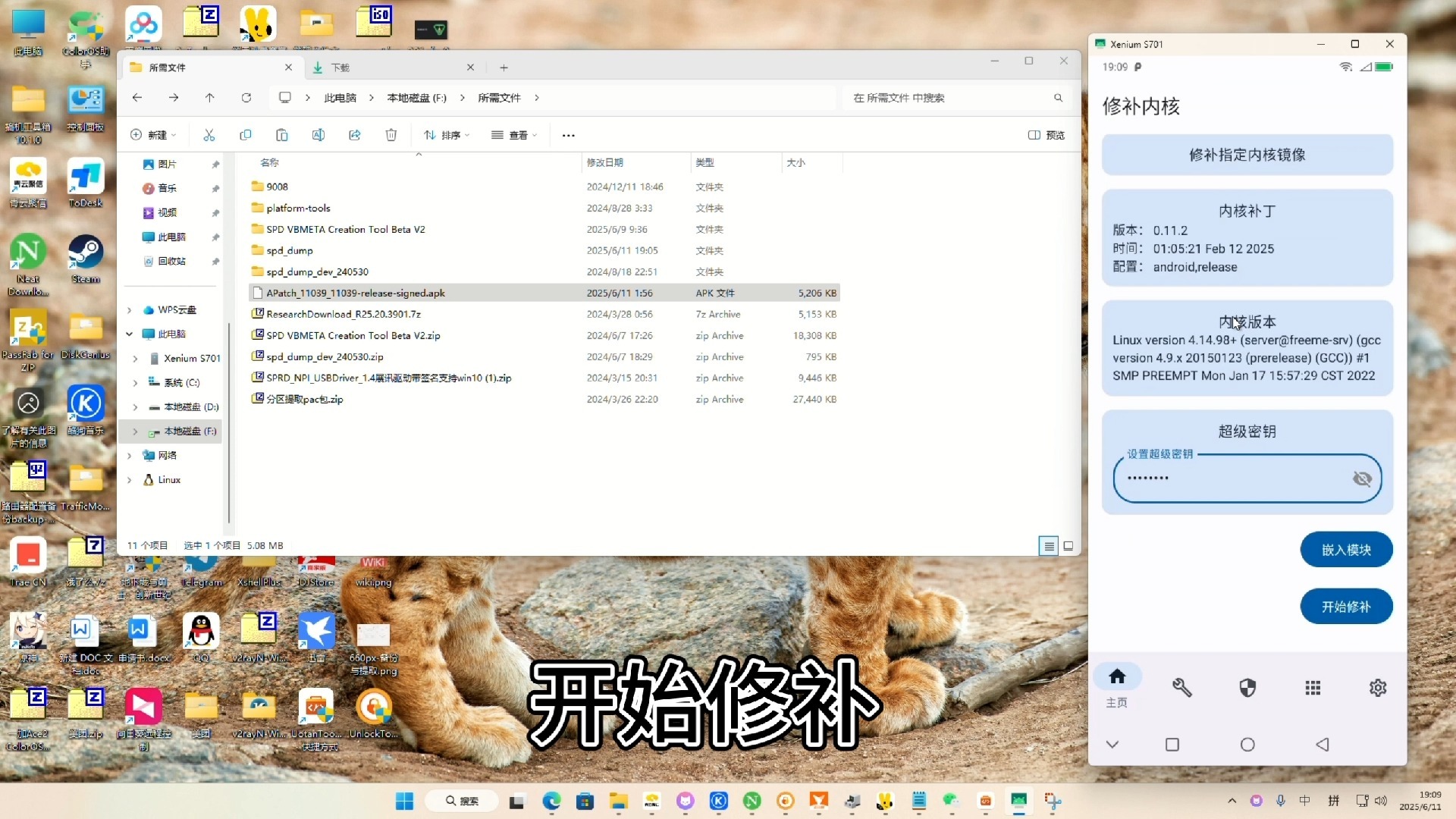Expand the Xenium S701 tree node
This screenshot has width=1456, height=819.
tap(136, 359)
